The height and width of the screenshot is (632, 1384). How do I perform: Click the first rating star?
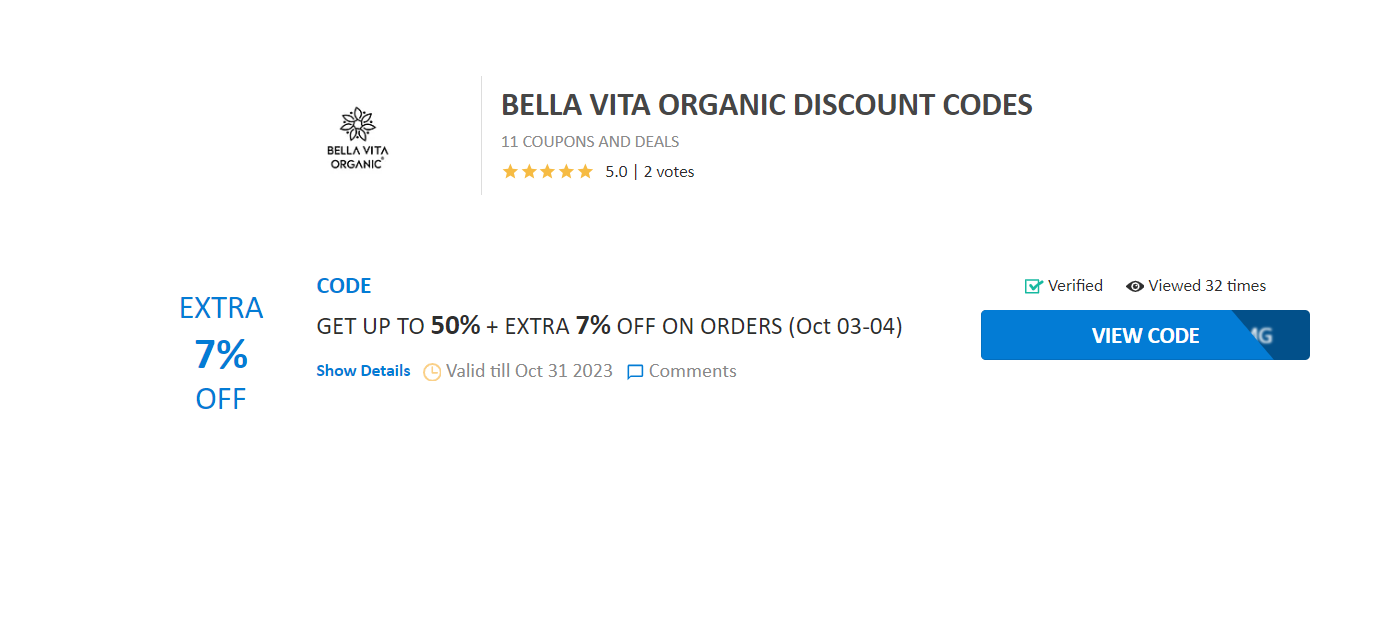point(510,171)
